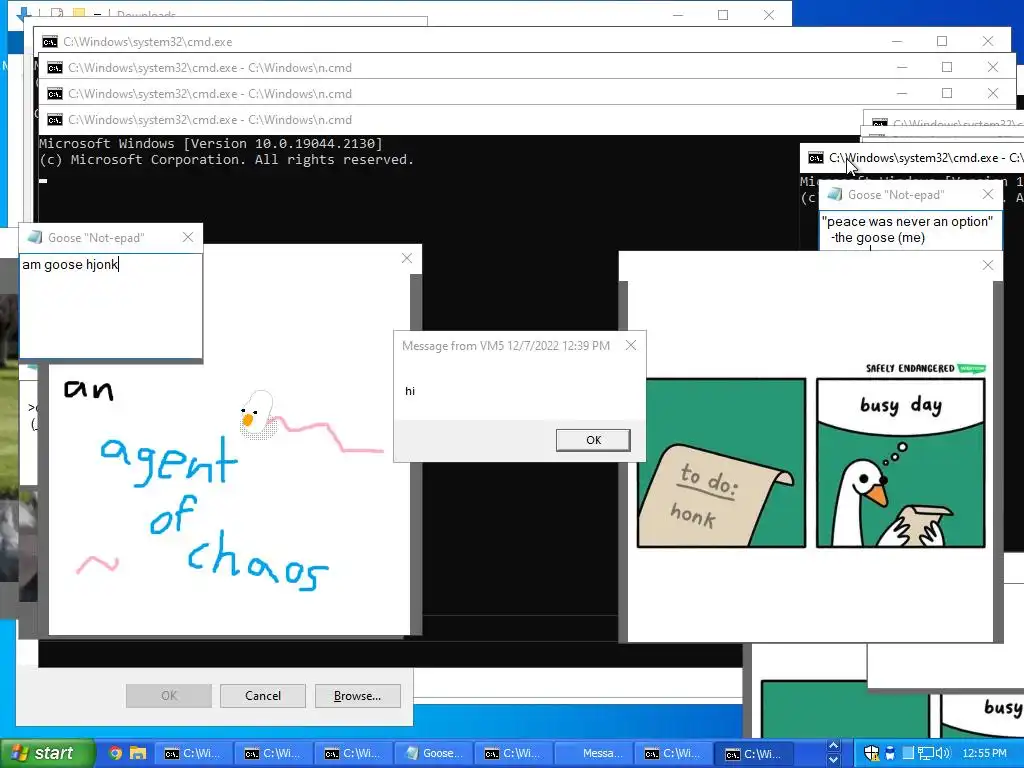
Task: Click the C:\Wi... taskbar button right of Goose...
Action: (x=513, y=753)
